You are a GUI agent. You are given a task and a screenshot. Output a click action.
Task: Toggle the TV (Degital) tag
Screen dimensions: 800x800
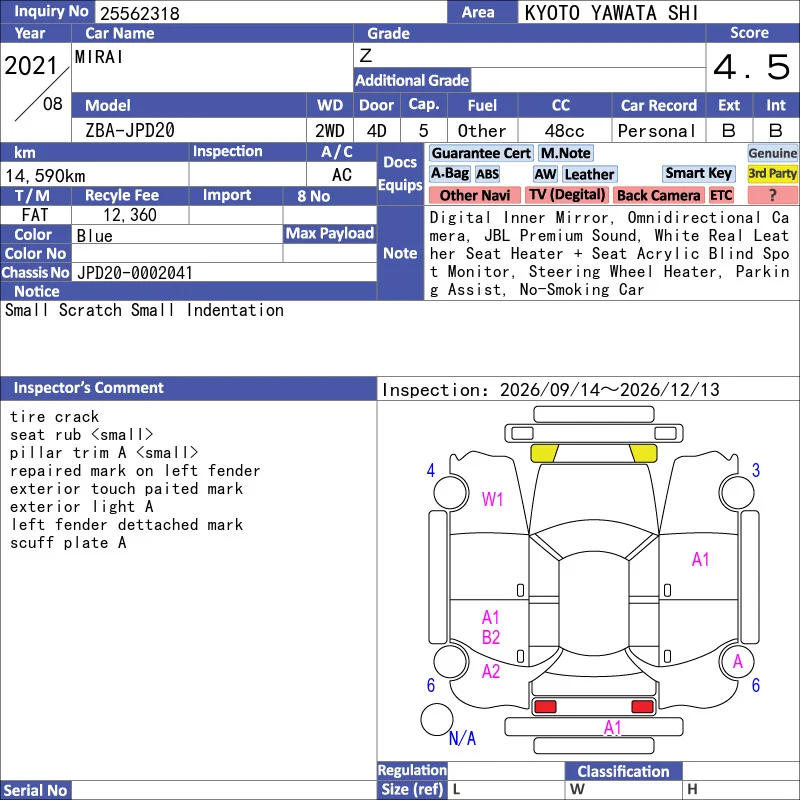click(x=566, y=195)
